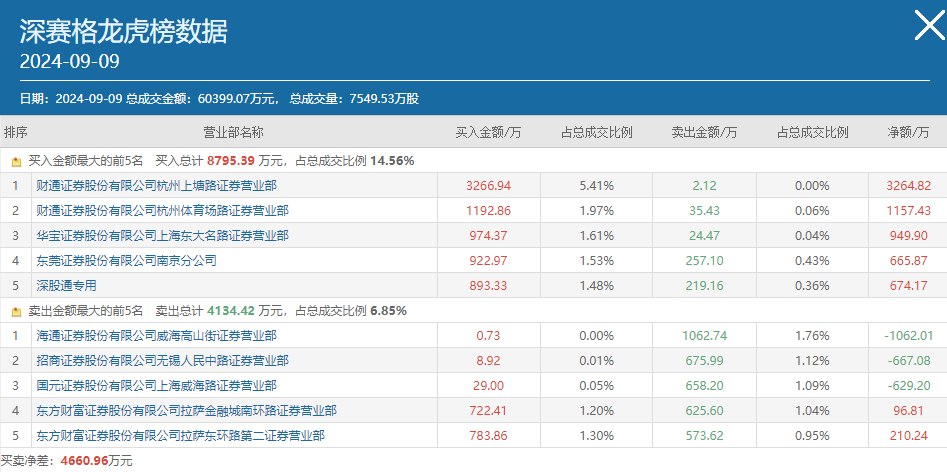Select buy amount 722.41
947x472 pixels.
[489, 412]
